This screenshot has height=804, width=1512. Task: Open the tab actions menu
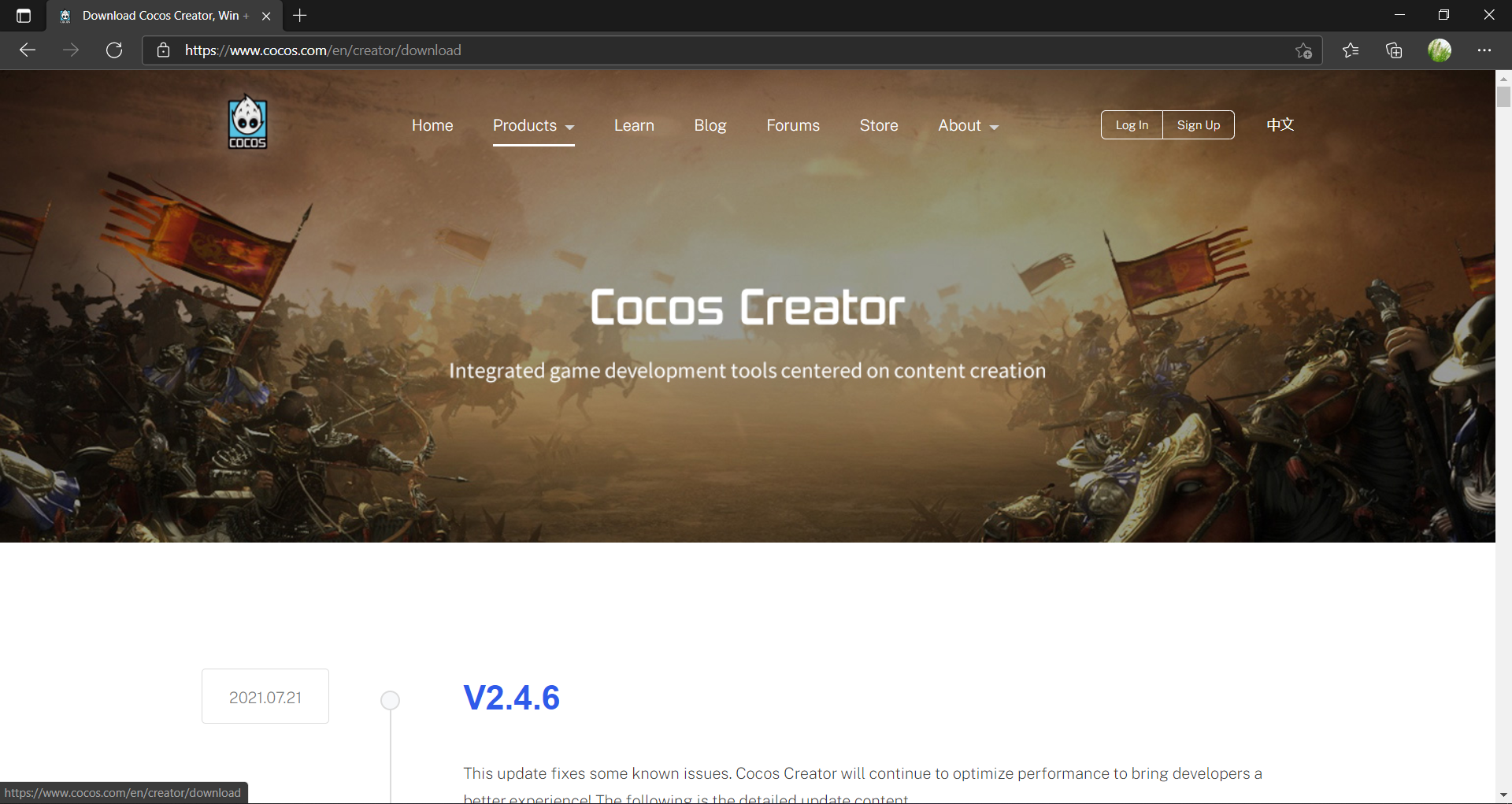click(23, 15)
